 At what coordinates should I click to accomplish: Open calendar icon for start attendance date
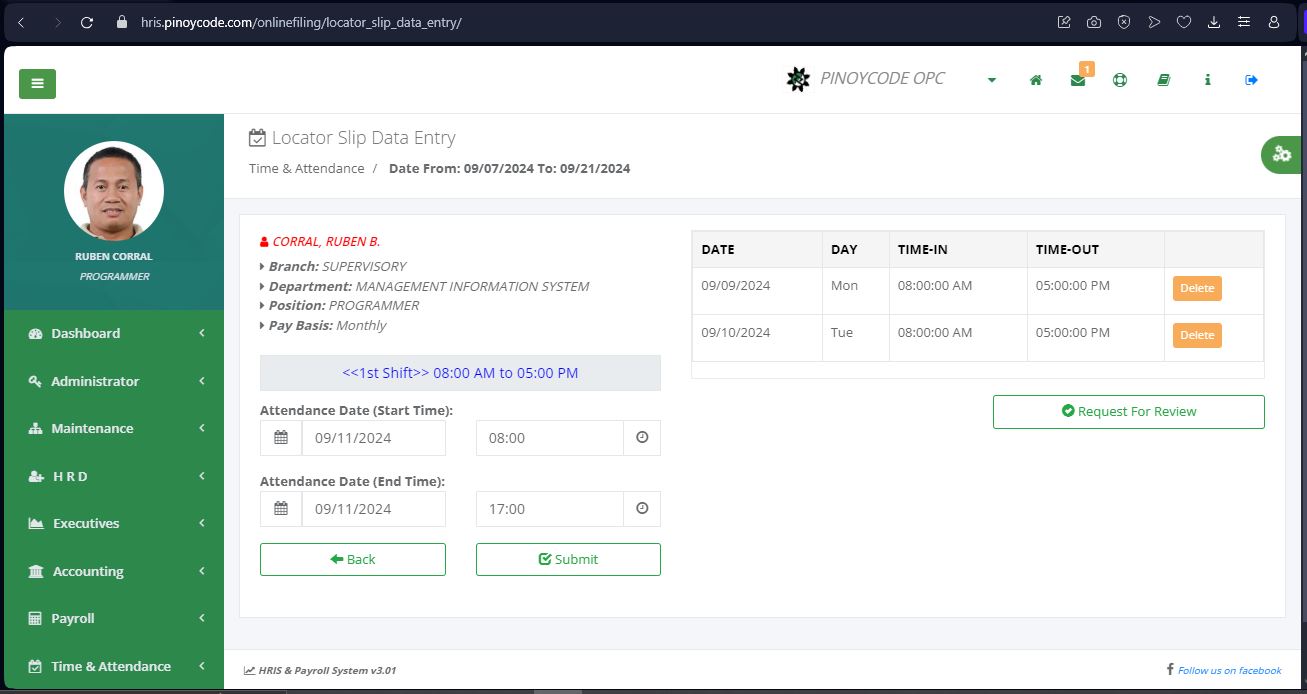click(281, 438)
